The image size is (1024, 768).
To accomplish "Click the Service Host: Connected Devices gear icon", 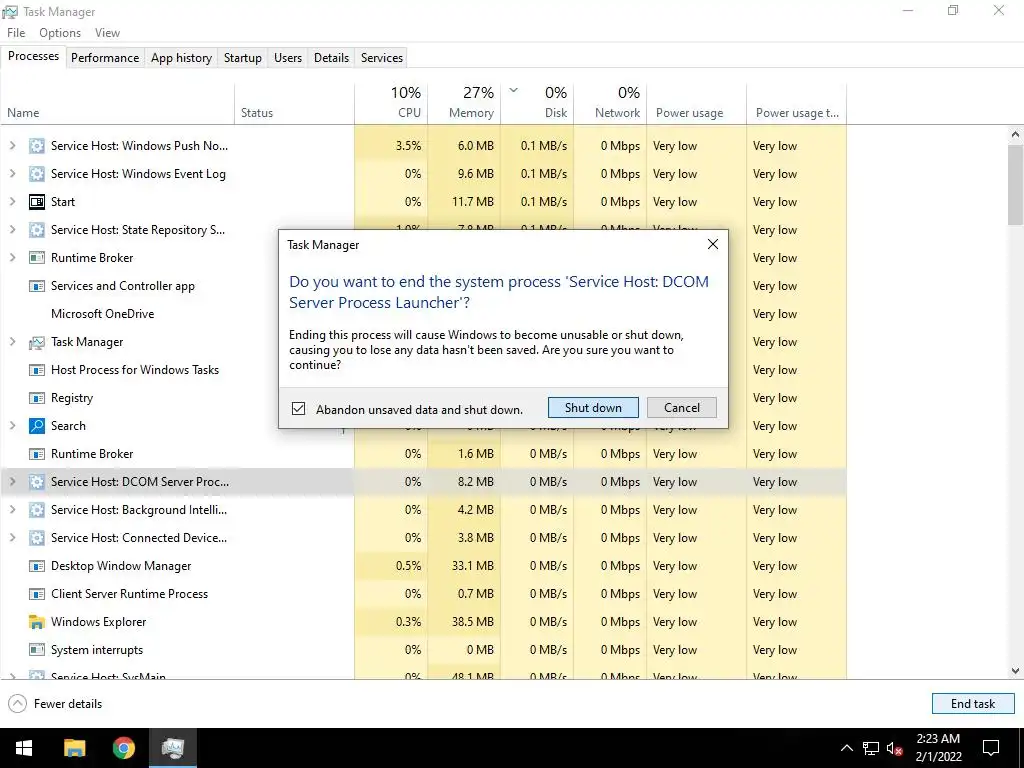I will [37, 538].
